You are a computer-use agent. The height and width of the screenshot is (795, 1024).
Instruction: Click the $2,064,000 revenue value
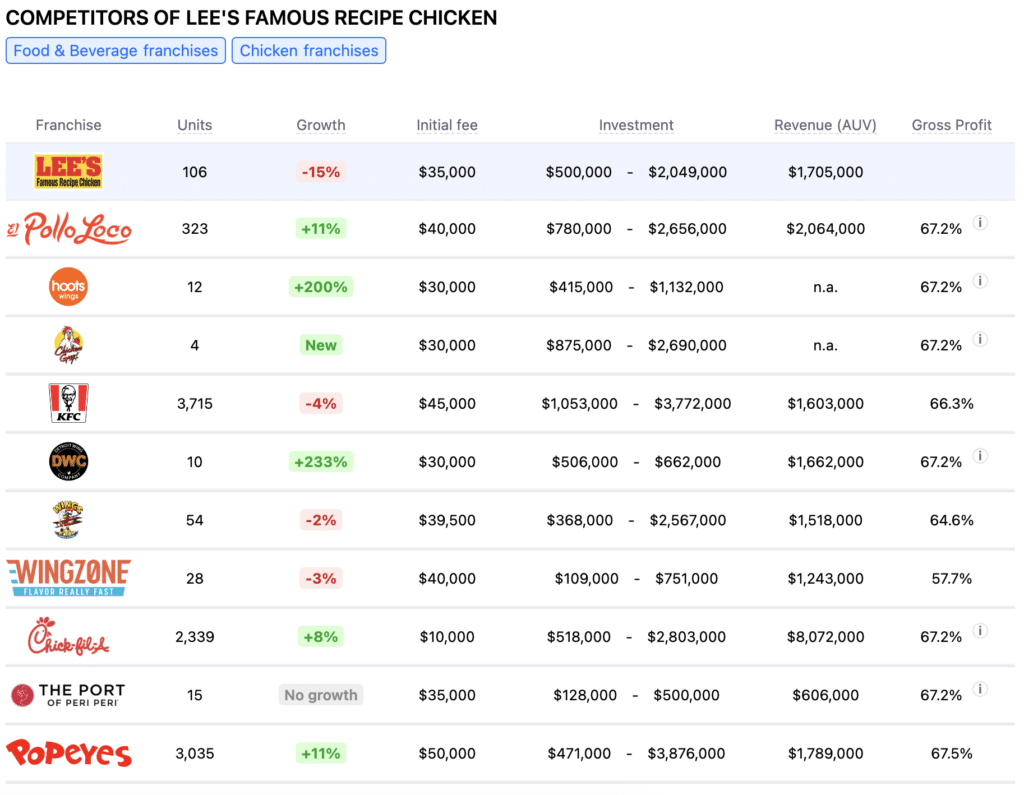(x=825, y=229)
